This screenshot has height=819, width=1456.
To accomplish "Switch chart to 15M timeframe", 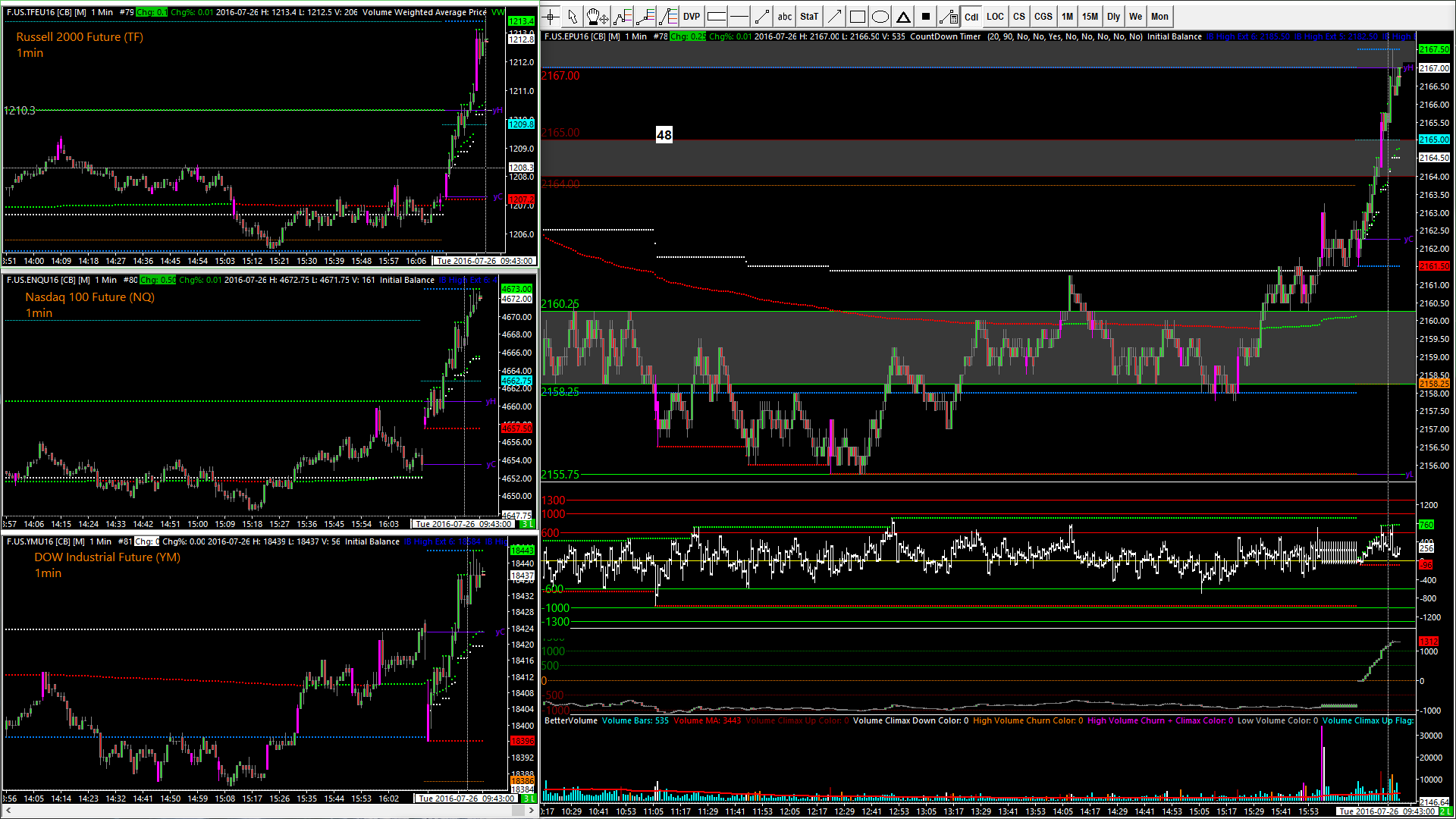I will (x=1090, y=17).
